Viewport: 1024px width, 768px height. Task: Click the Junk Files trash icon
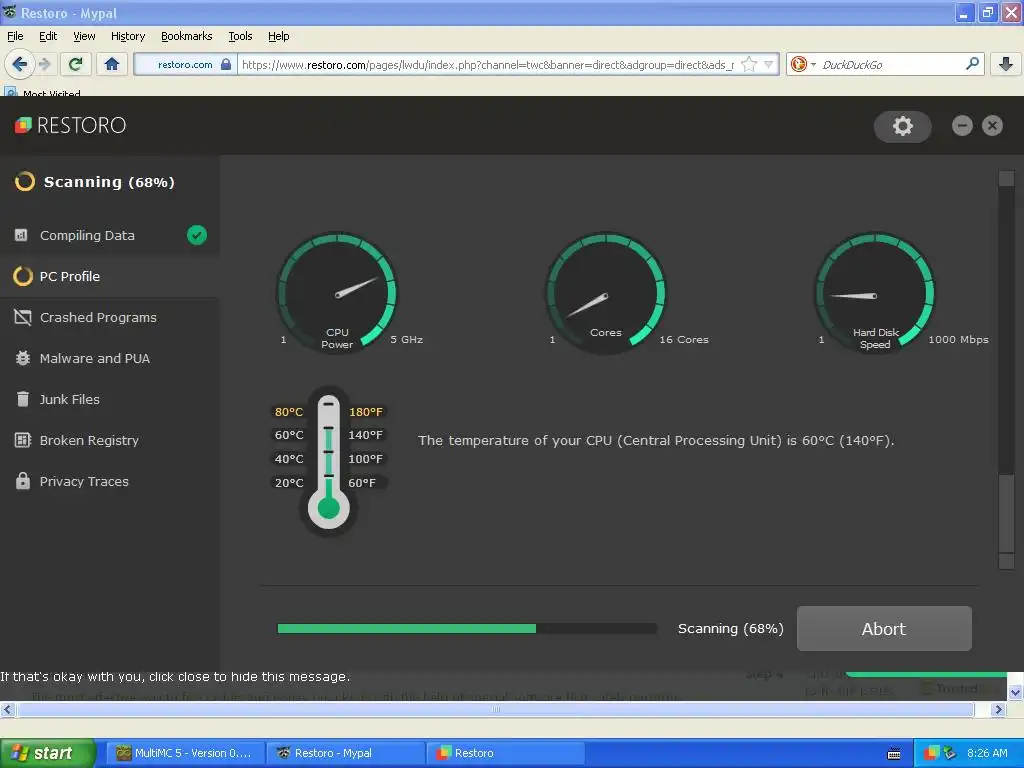tap(22, 399)
